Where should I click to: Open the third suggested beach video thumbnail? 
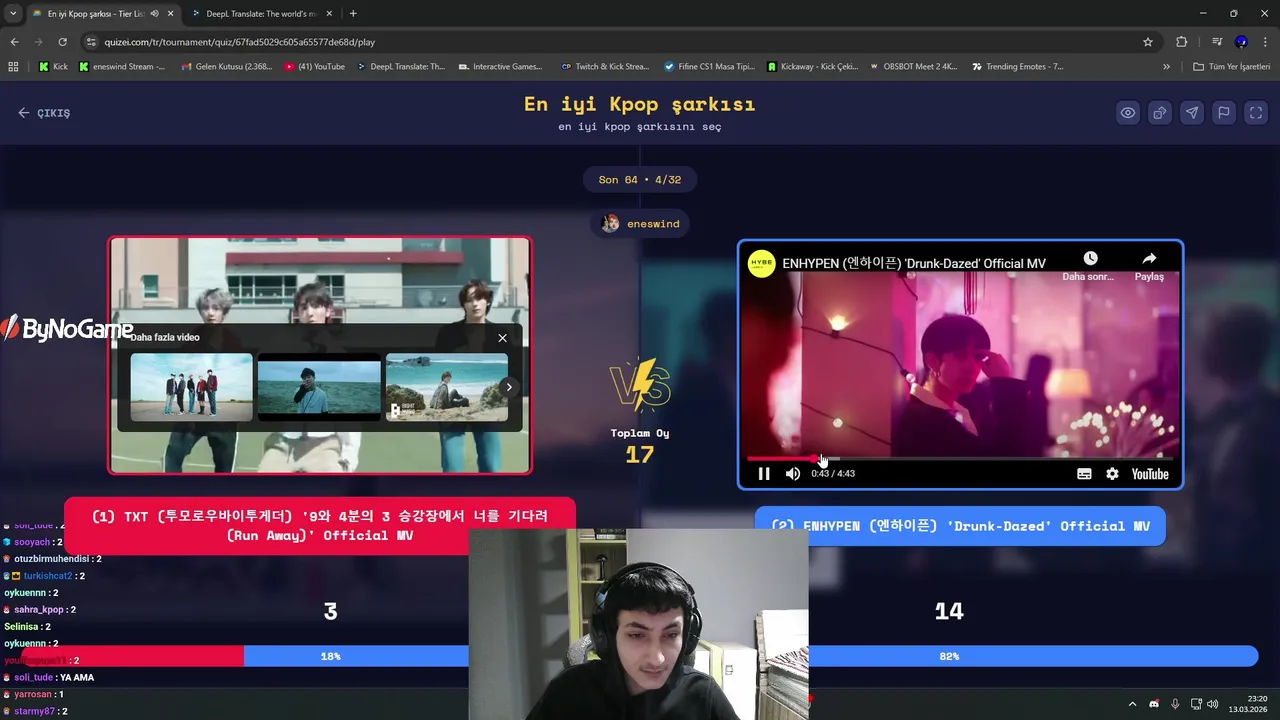pyautogui.click(x=446, y=387)
